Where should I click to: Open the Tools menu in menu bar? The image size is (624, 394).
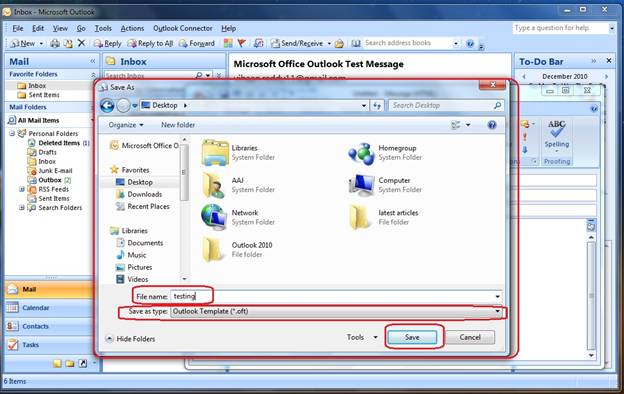(x=103, y=28)
